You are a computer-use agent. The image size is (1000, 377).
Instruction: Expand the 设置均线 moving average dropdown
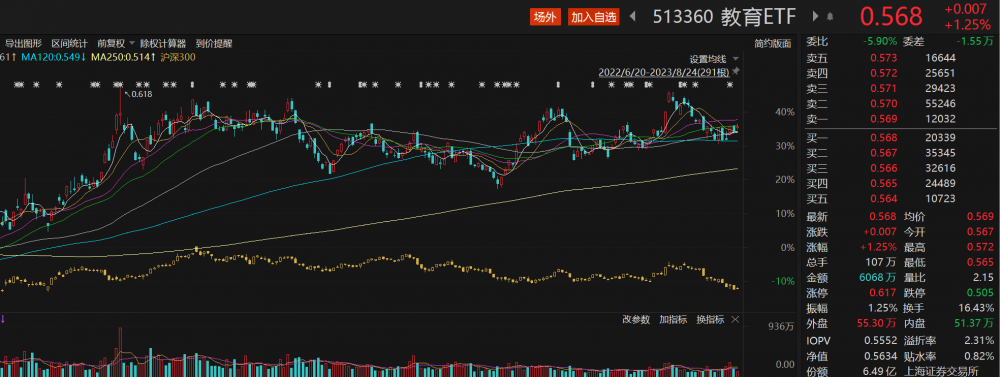pyautogui.click(x=714, y=59)
